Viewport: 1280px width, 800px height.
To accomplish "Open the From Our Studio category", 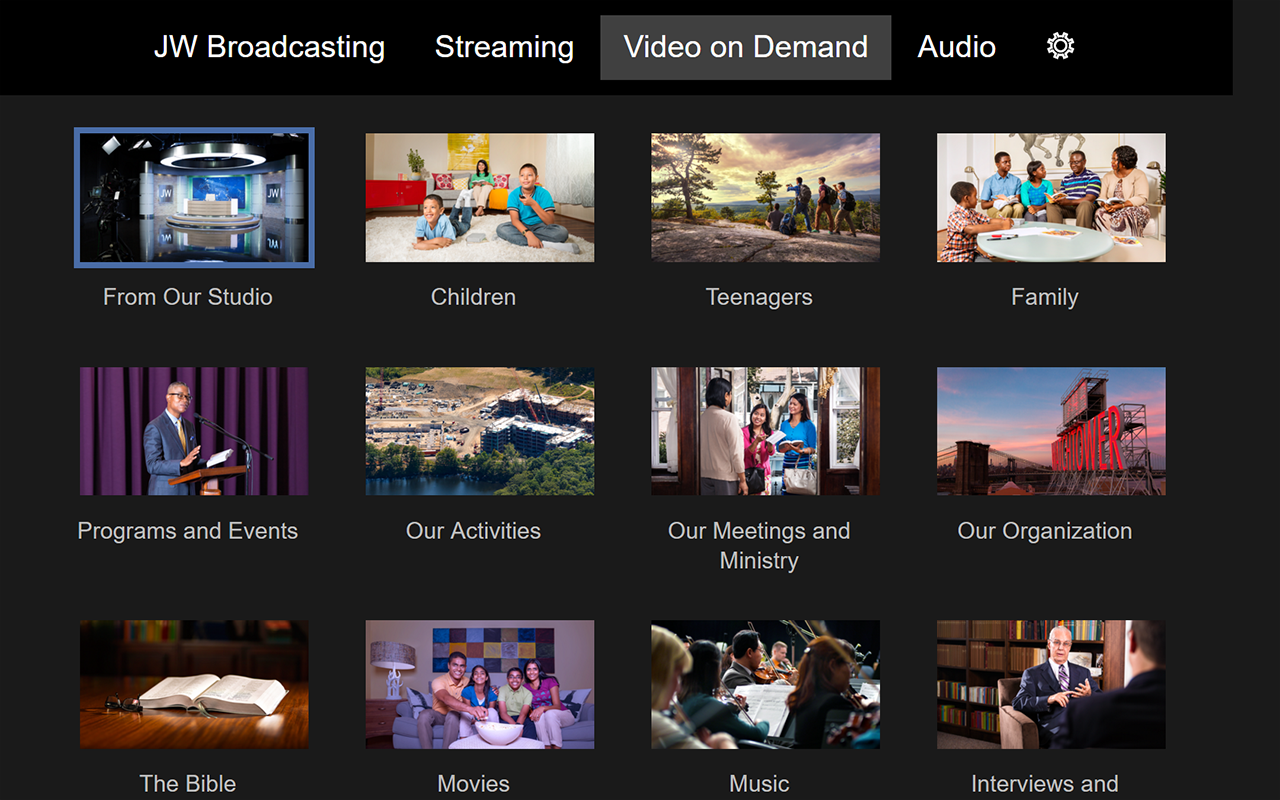I will (193, 198).
